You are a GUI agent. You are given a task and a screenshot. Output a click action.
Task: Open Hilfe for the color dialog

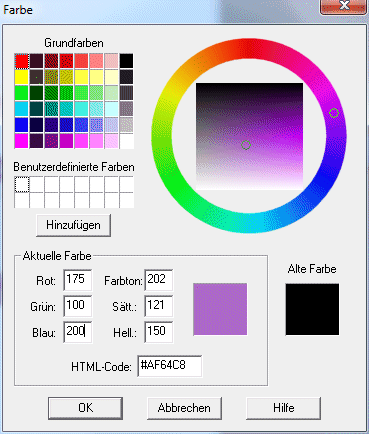284,408
